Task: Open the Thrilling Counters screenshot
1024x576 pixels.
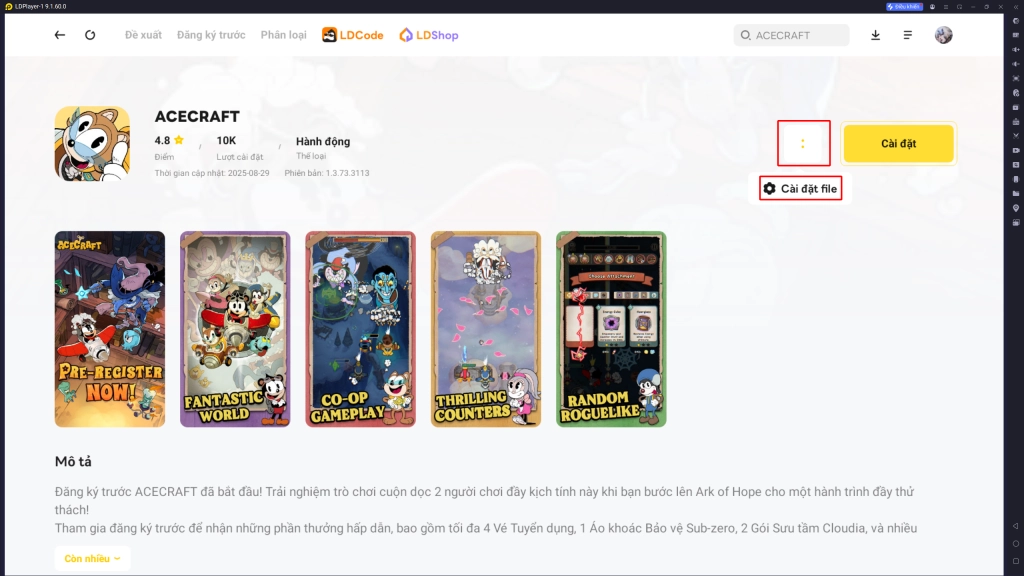Action: coord(486,329)
